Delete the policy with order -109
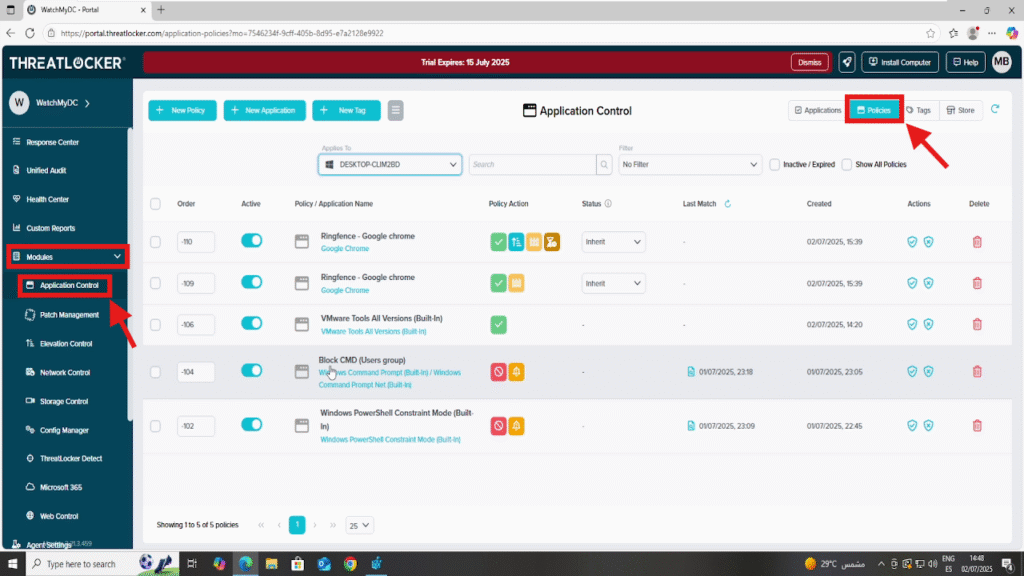The height and width of the screenshot is (576, 1024). [x=977, y=283]
